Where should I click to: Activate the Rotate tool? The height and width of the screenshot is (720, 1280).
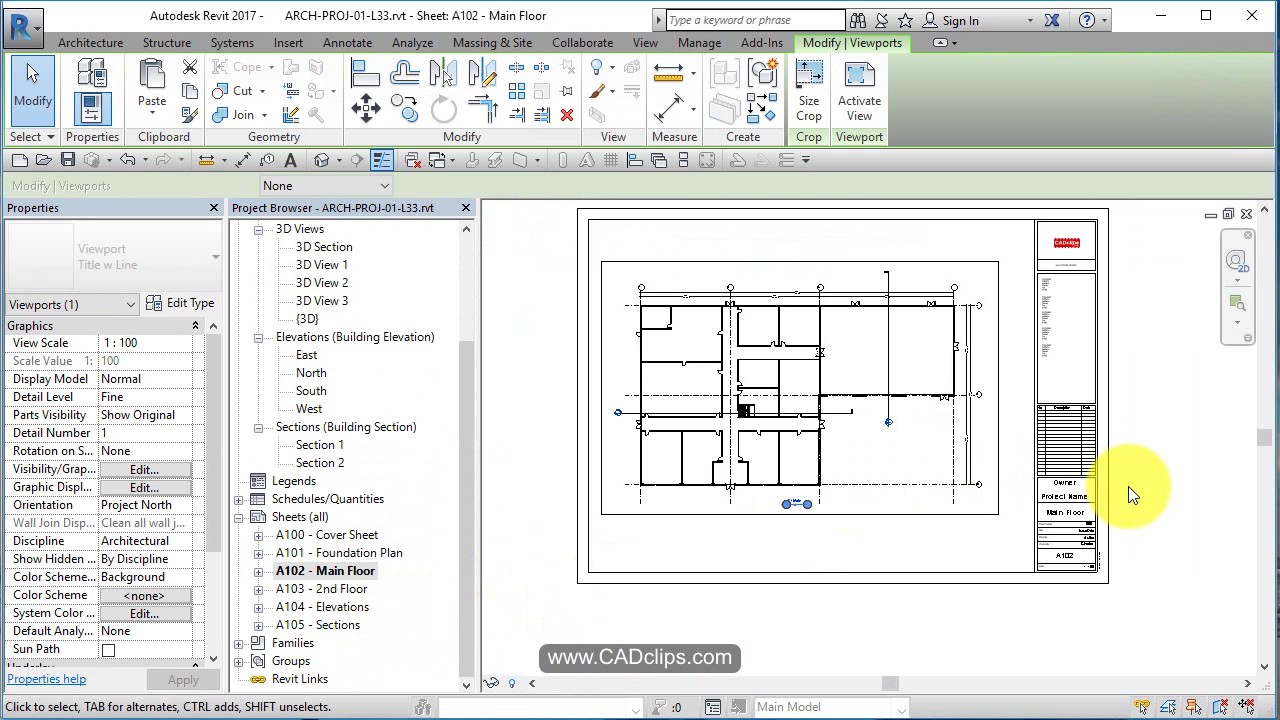tap(445, 107)
